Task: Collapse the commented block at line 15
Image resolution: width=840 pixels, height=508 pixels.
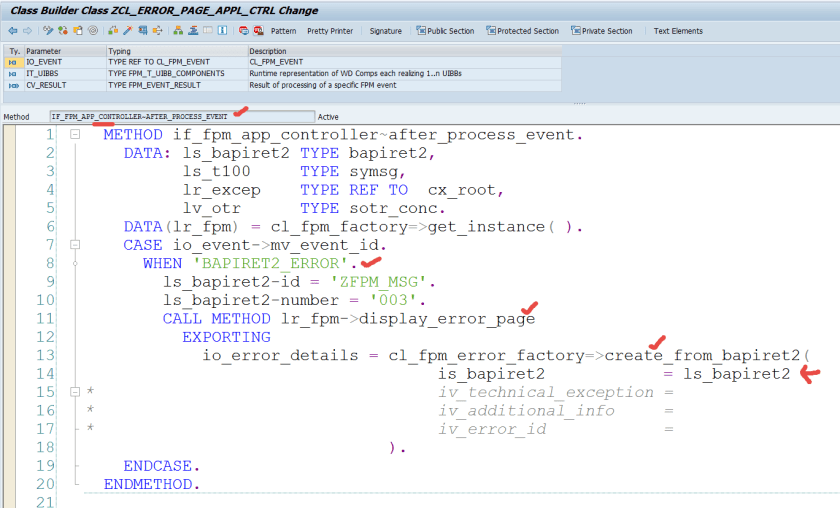Action: (x=75, y=392)
